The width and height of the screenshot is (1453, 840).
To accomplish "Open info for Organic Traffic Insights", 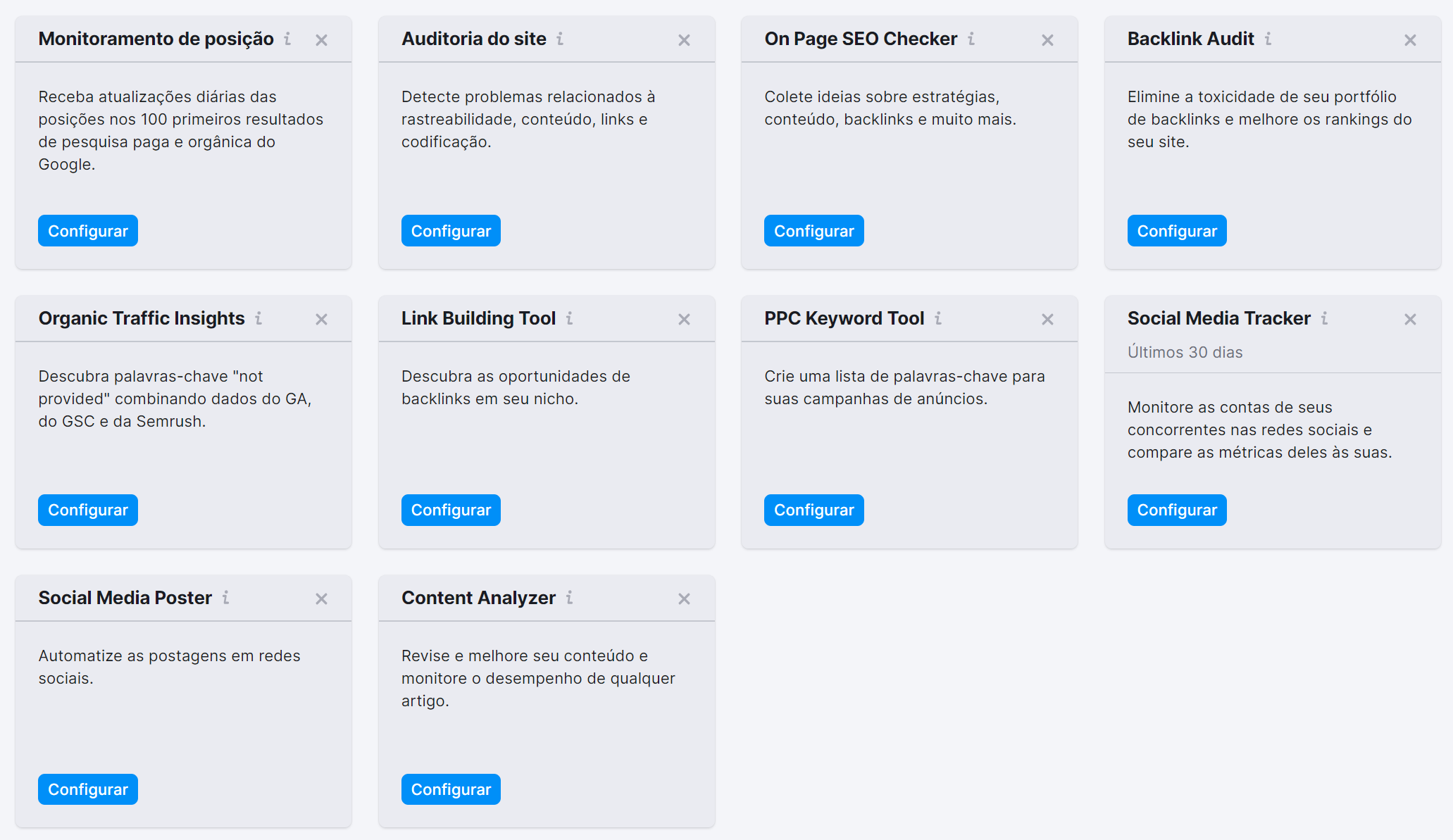I will click(x=258, y=319).
